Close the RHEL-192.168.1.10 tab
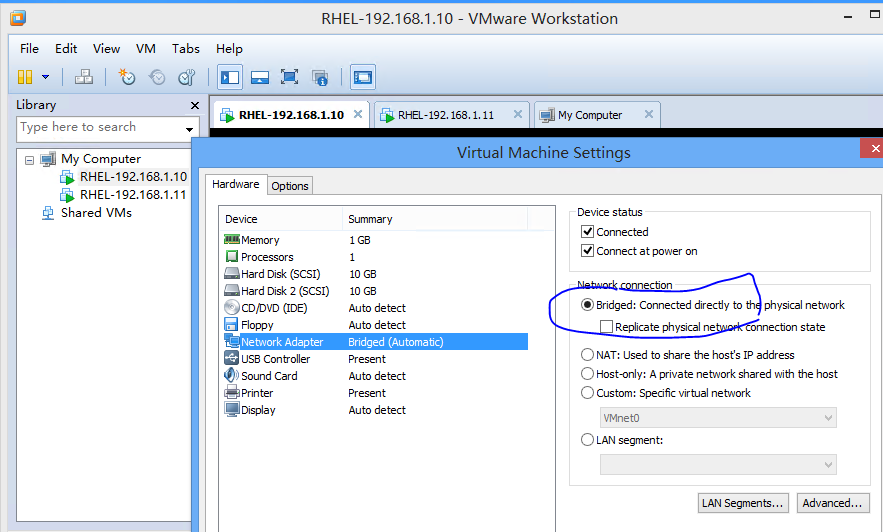This screenshot has height=532, width=883. click(358, 114)
